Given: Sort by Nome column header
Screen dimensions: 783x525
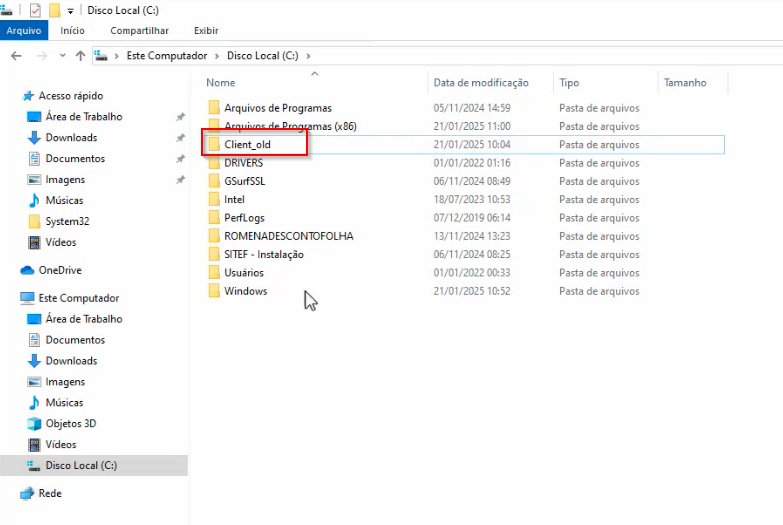Looking at the screenshot, I should coord(221,82).
